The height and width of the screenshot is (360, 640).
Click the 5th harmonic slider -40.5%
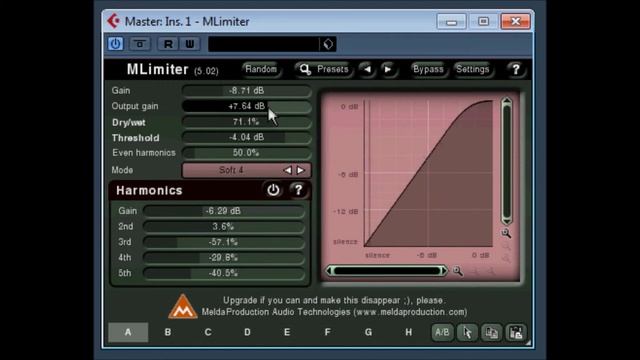pos(224,273)
